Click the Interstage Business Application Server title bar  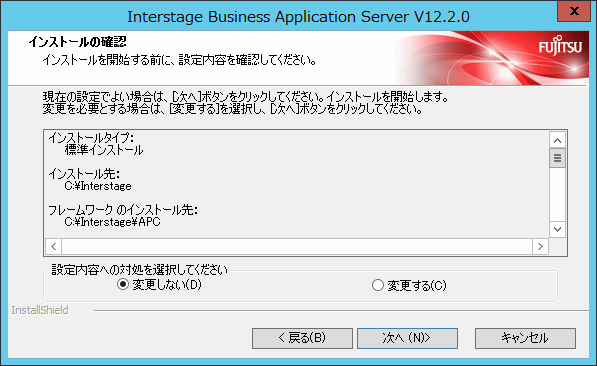click(x=298, y=16)
